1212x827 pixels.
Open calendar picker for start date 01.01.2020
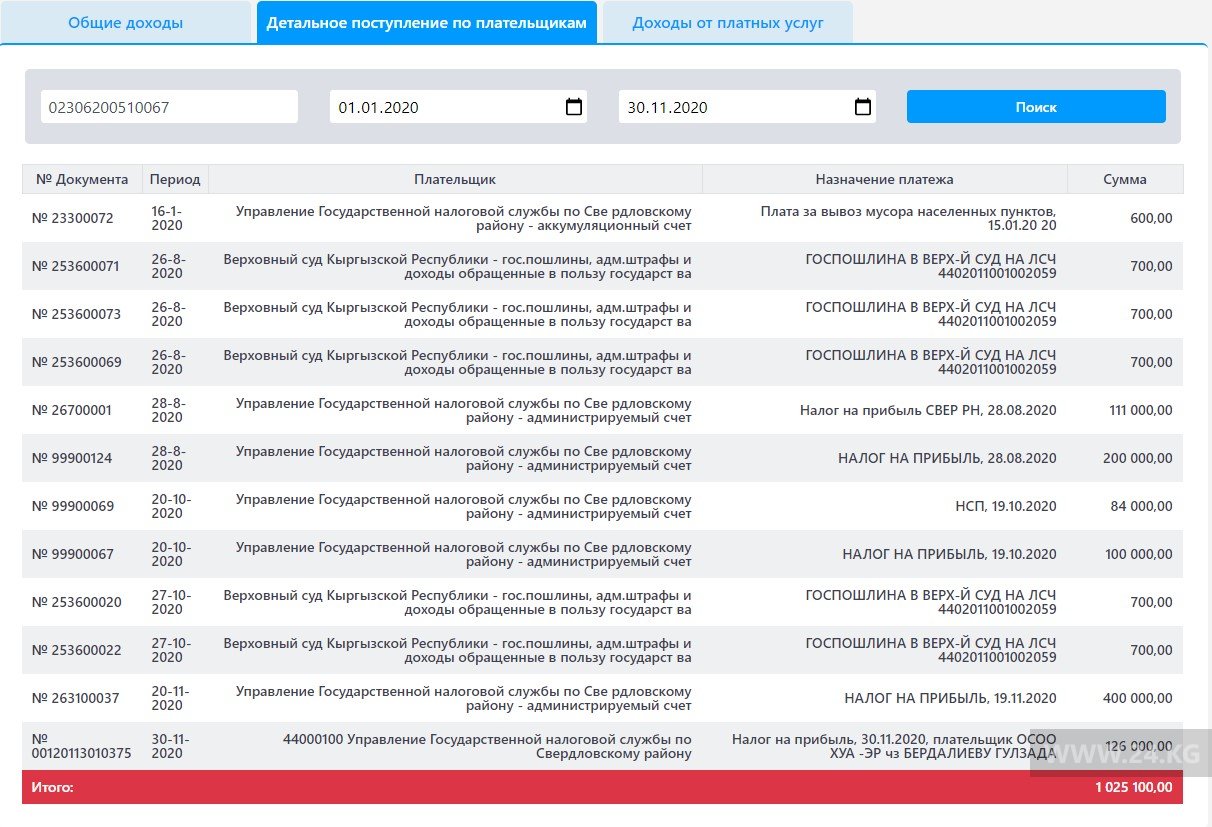point(574,107)
